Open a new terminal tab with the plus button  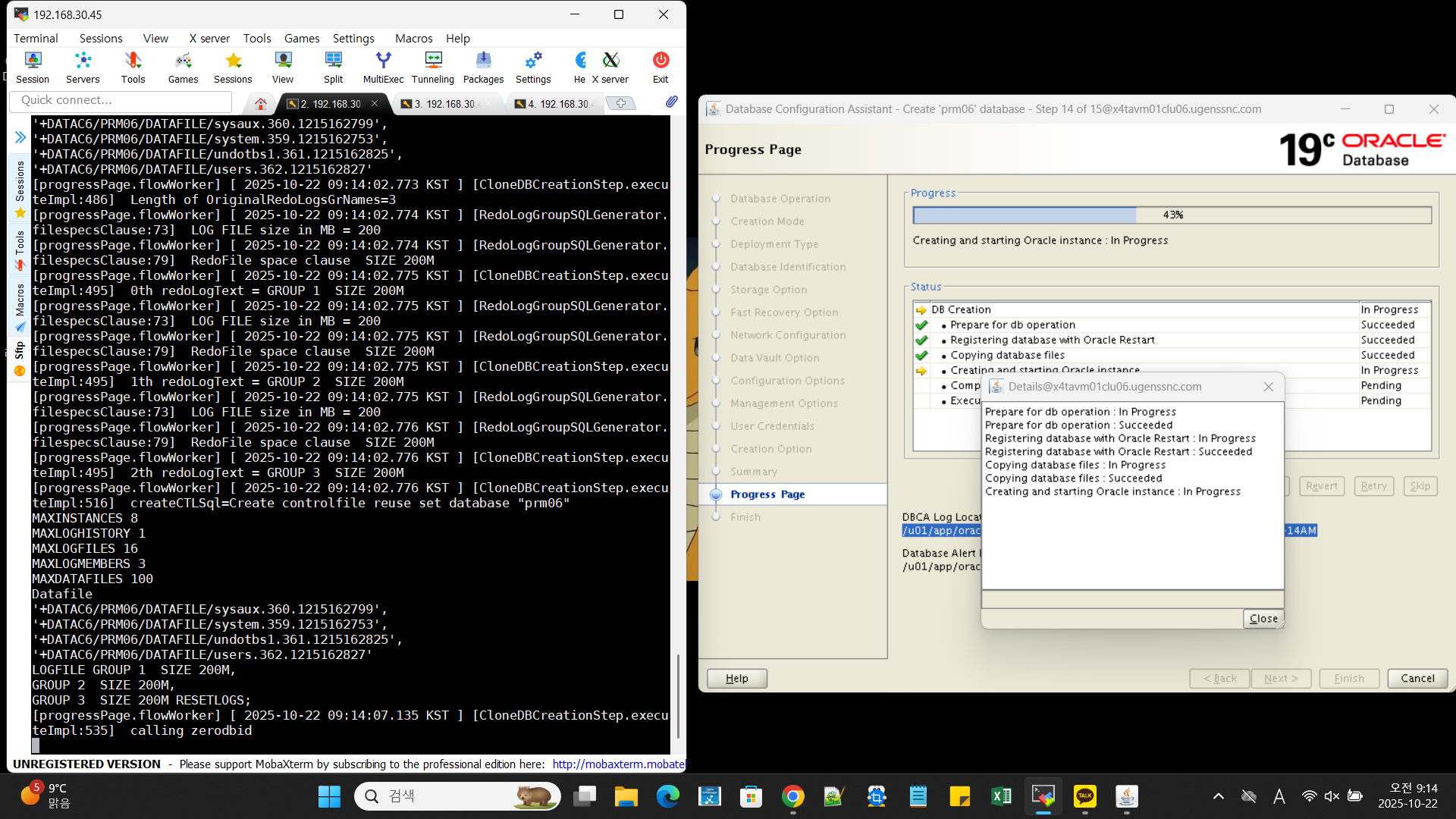pyautogui.click(x=621, y=103)
